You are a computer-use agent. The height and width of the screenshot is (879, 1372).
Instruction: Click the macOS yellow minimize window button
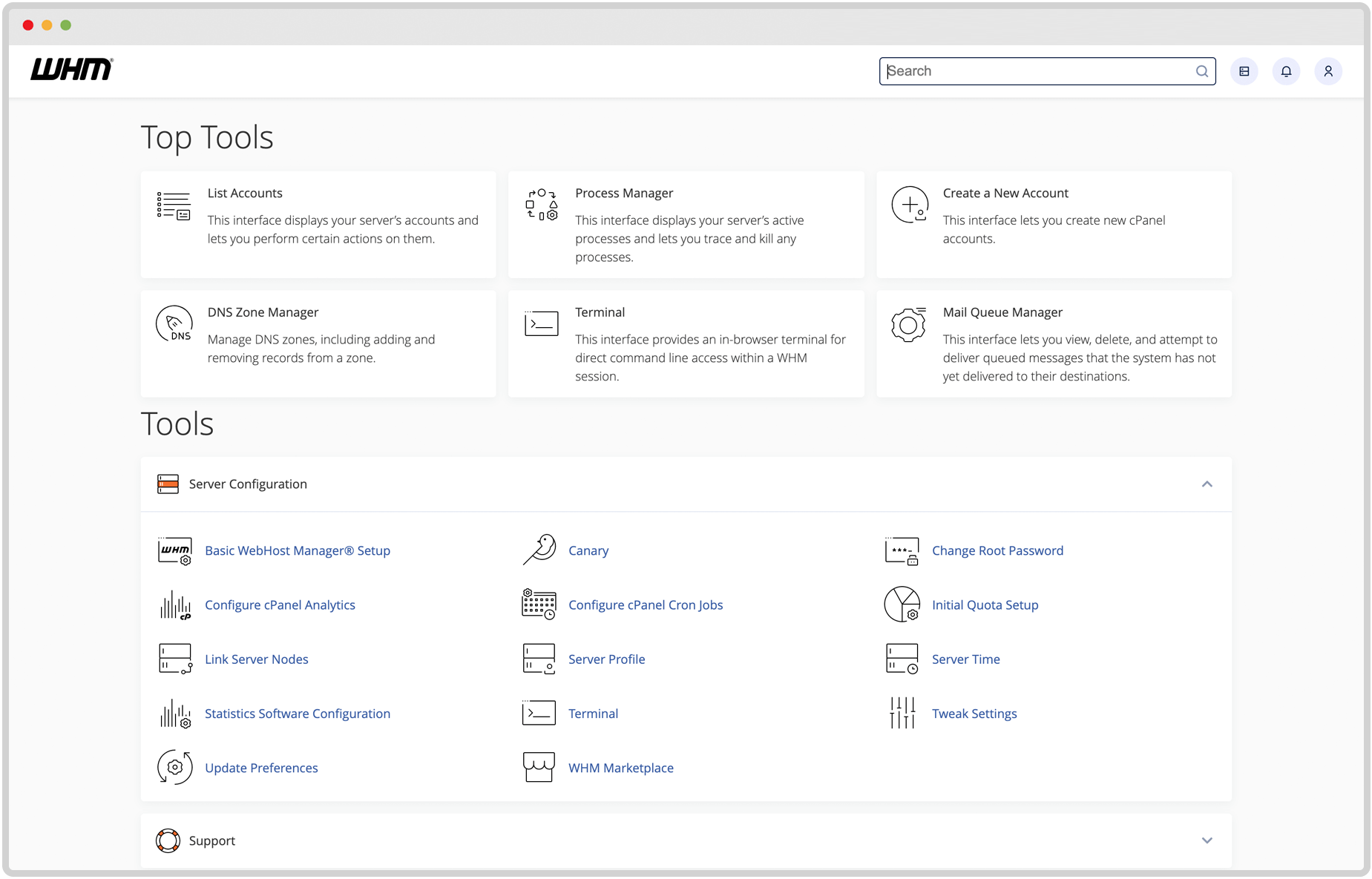click(x=47, y=25)
